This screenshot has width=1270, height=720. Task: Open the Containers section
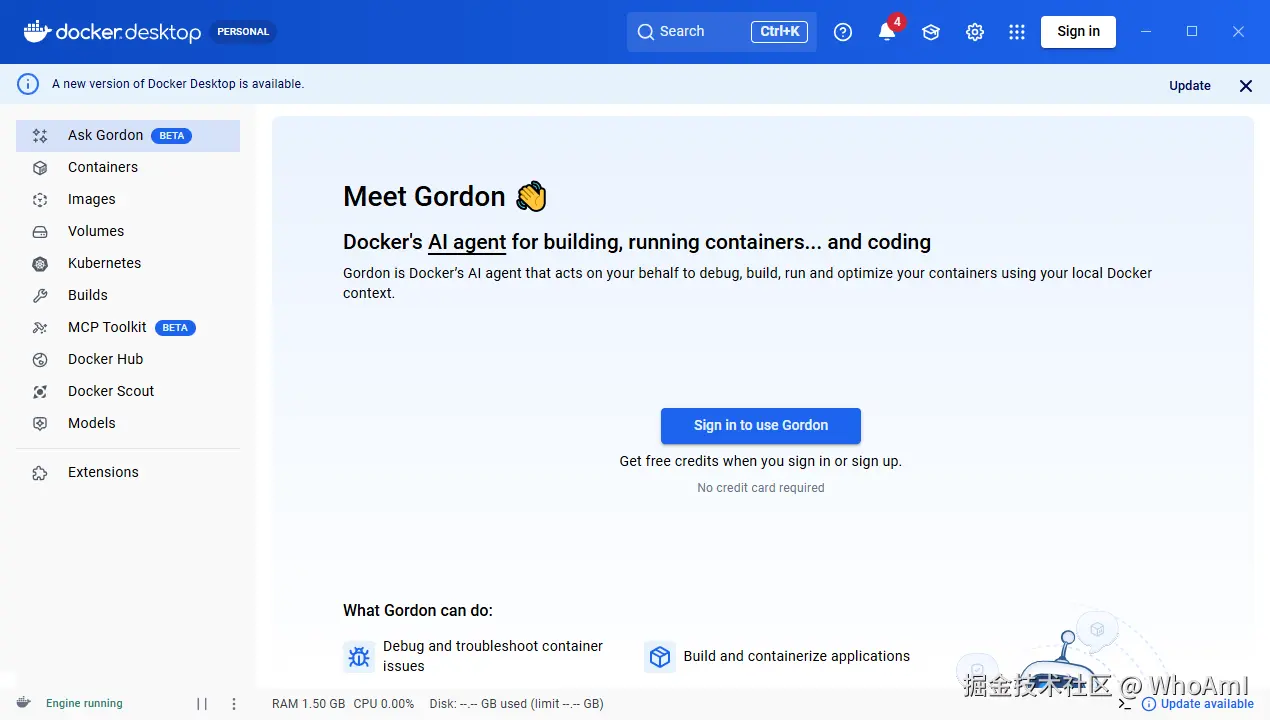click(x=103, y=167)
